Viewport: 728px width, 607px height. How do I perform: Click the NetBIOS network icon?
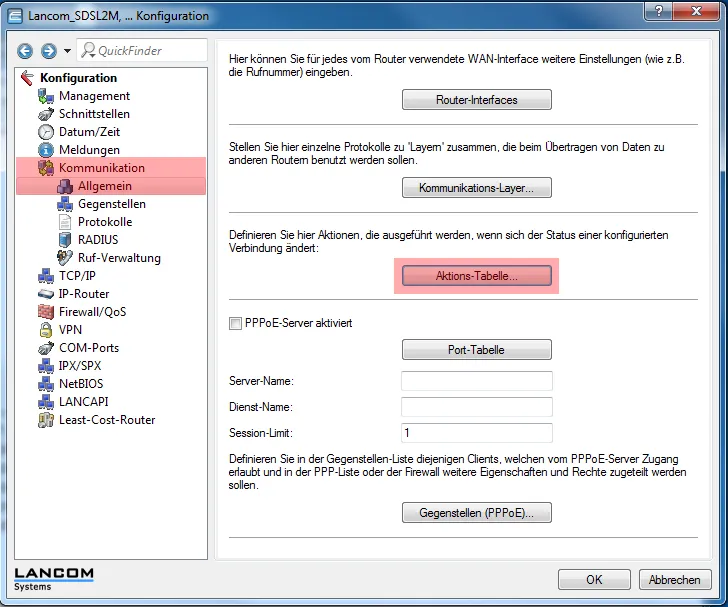click(x=46, y=384)
